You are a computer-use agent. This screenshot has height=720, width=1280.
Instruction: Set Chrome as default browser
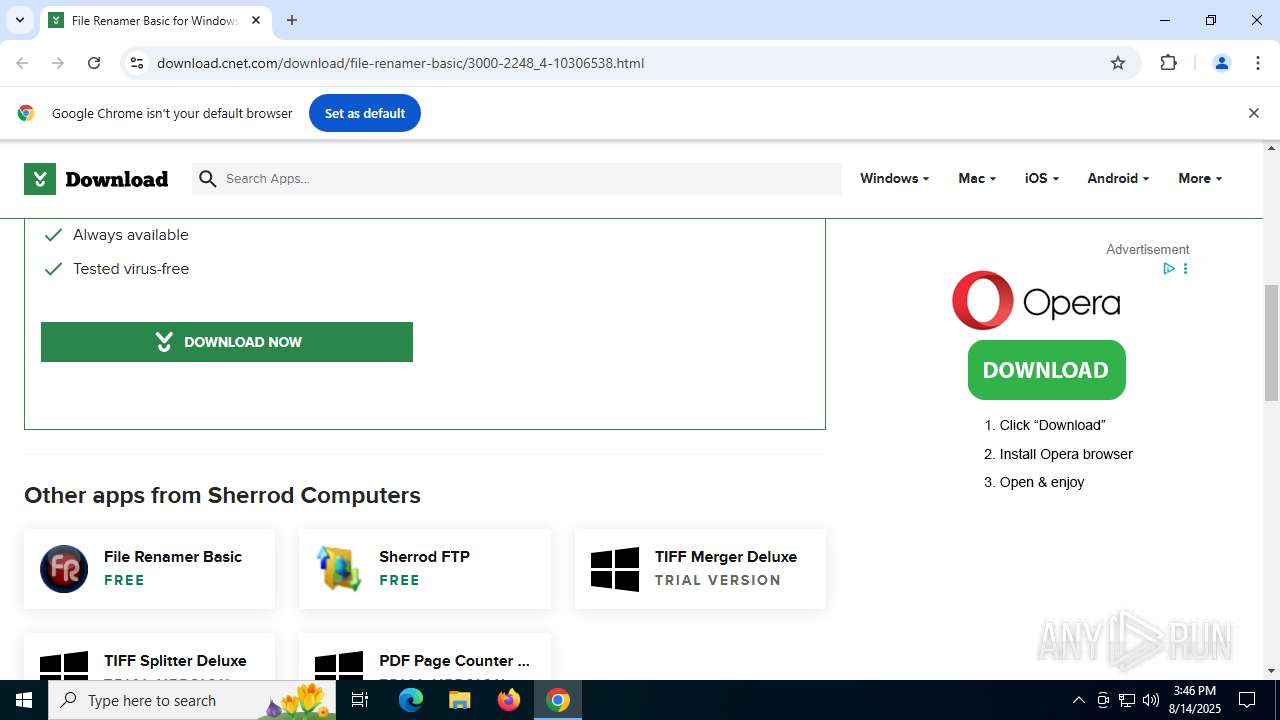click(x=364, y=113)
